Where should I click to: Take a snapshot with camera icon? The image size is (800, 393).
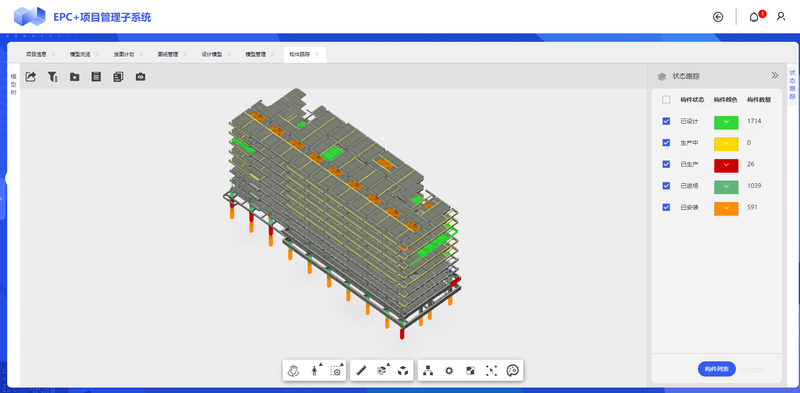coord(140,77)
